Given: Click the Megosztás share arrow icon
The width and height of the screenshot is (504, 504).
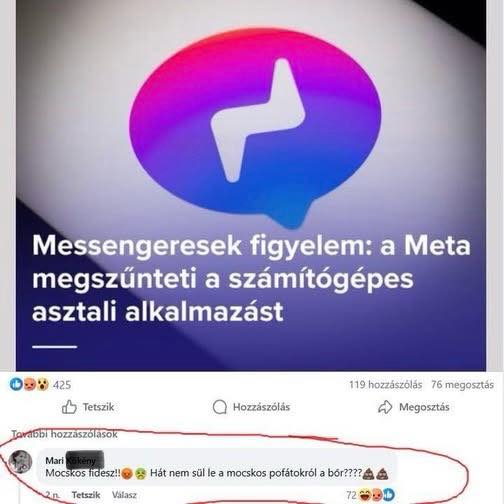Looking at the screenshot, I should [x=385, y=407].
